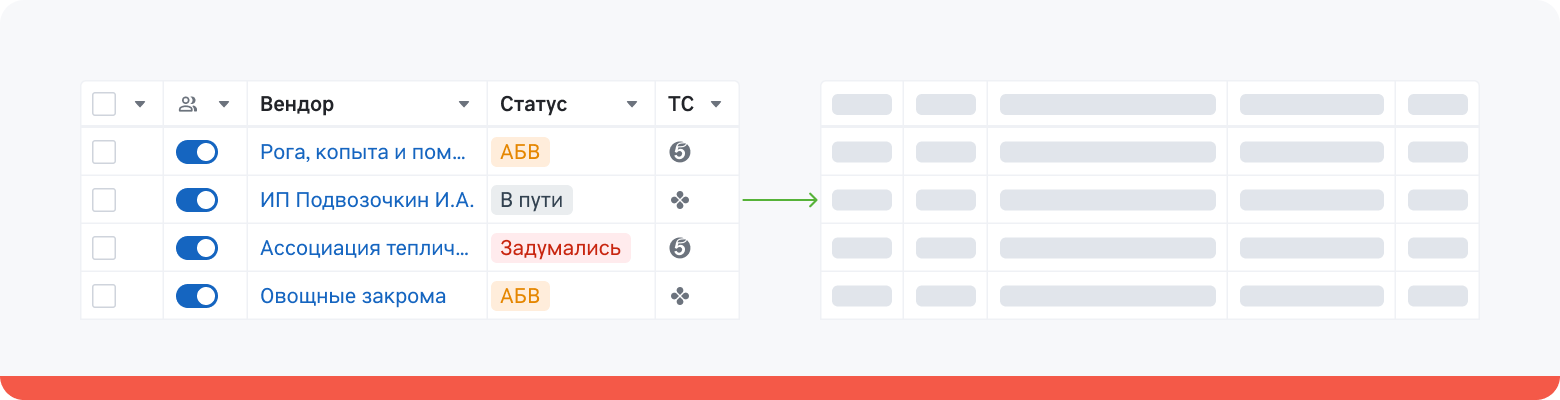Click the red Задумались status badge

pos(561,248)
